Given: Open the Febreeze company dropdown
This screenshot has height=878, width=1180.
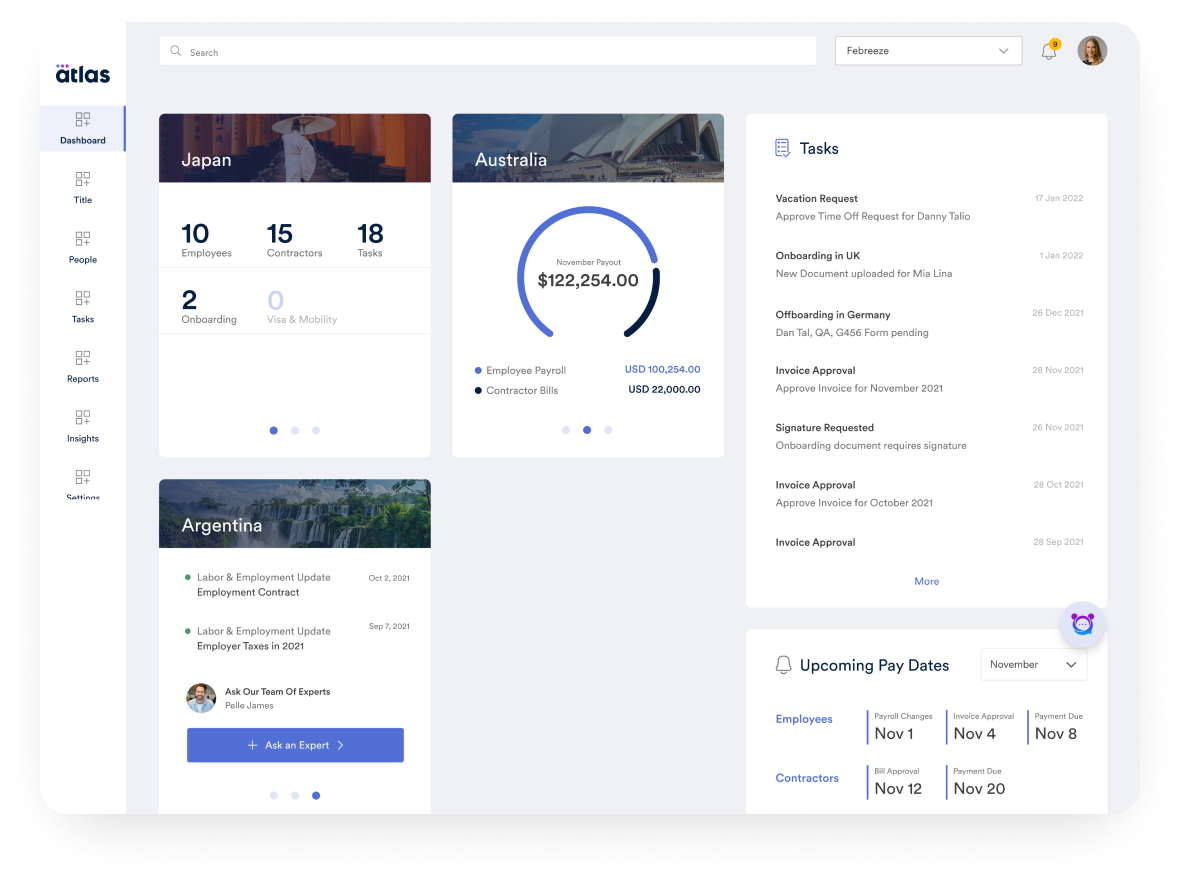Looking at the screenshot, I should pos(928,50).
